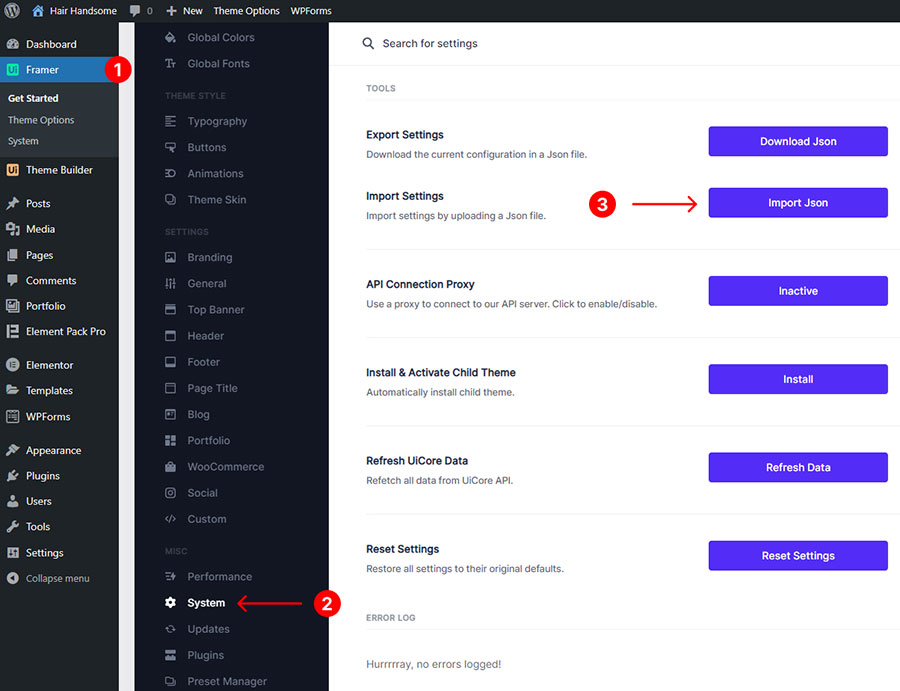Click the Global Colors paint icon

(x=170, y=38)
